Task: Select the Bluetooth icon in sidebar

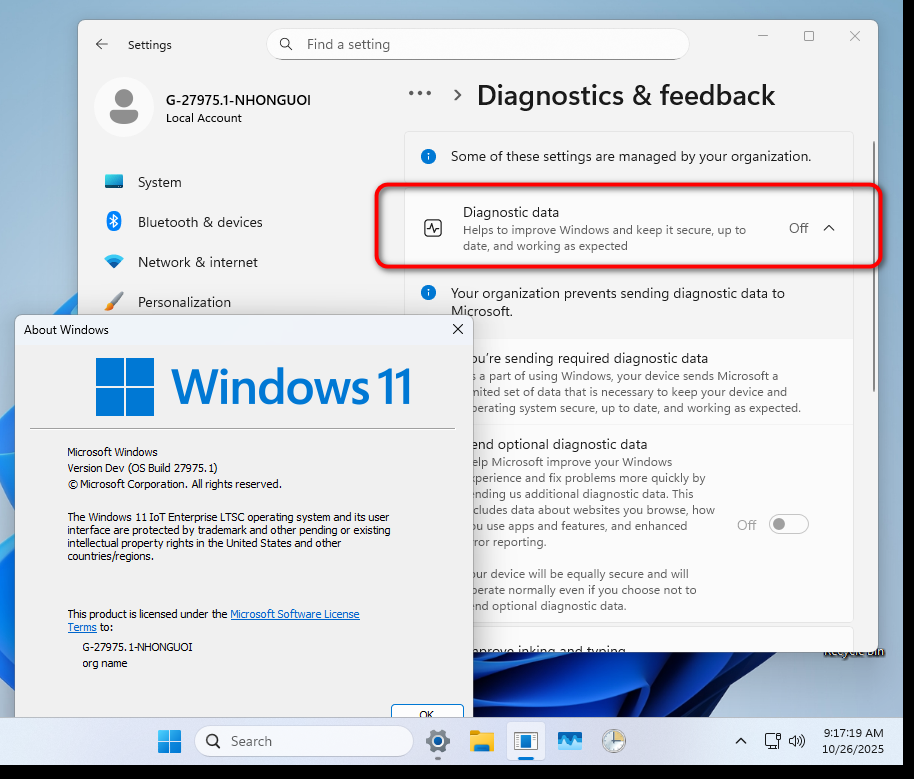Action: (114, 222)
